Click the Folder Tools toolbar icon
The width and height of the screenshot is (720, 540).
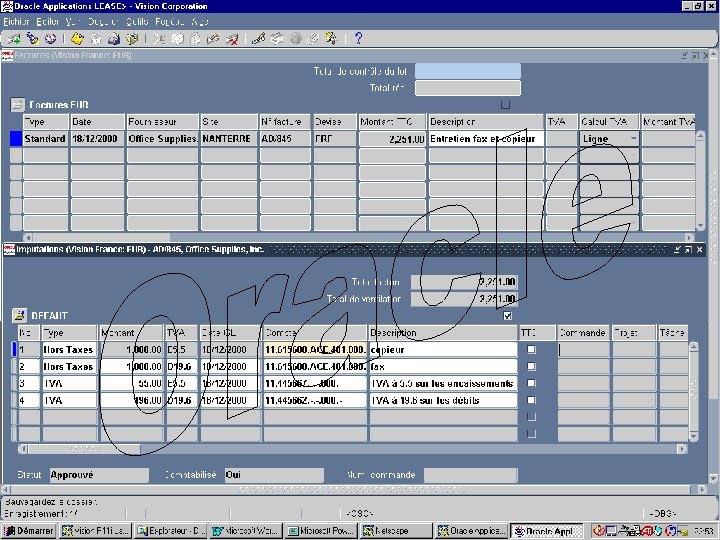click(x=331, y=39)
